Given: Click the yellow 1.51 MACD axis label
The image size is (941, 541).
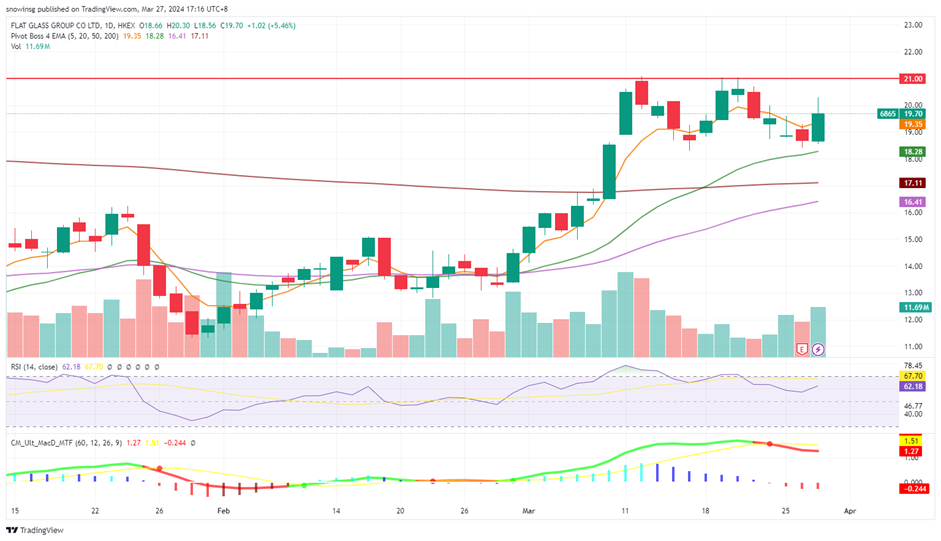Looking at the screenshot, I should (912, 441).
